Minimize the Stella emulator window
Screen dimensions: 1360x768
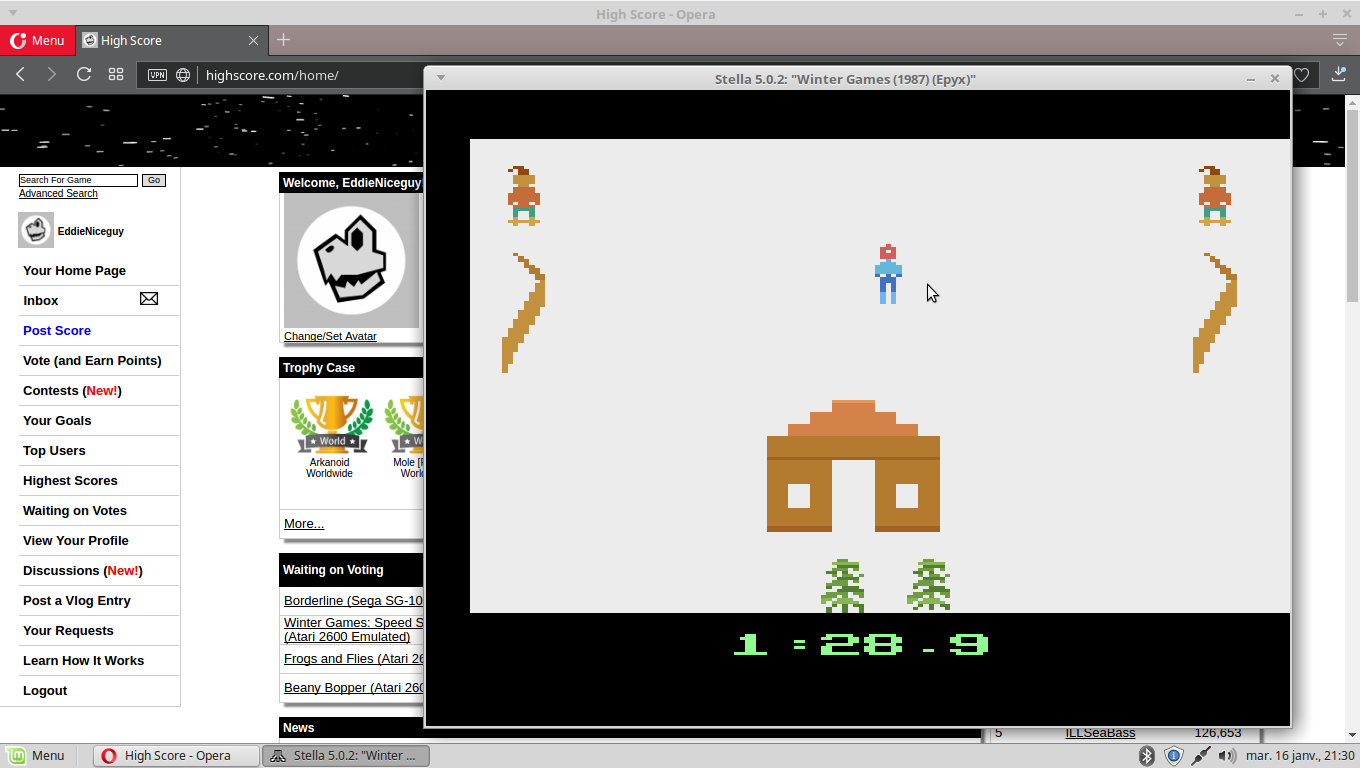coord(1250,78)
